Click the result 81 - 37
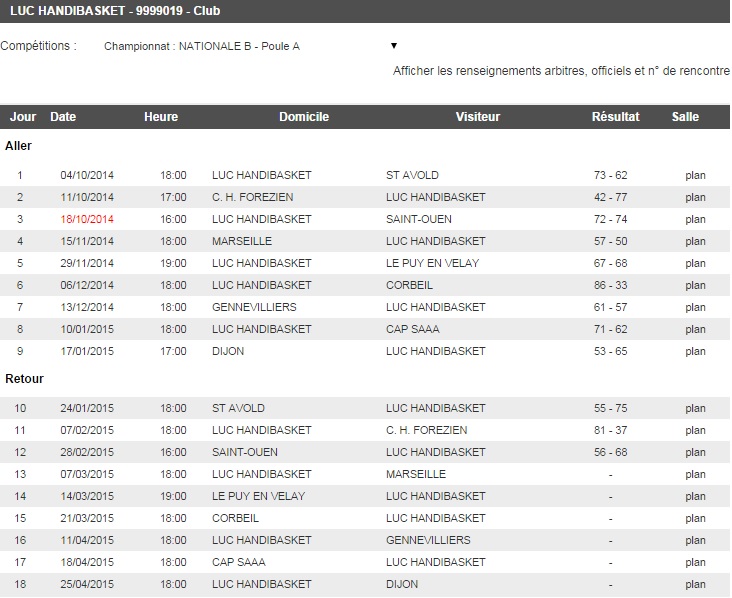The height and width of the screenshot is (598, 732). [x=610, y=430]
